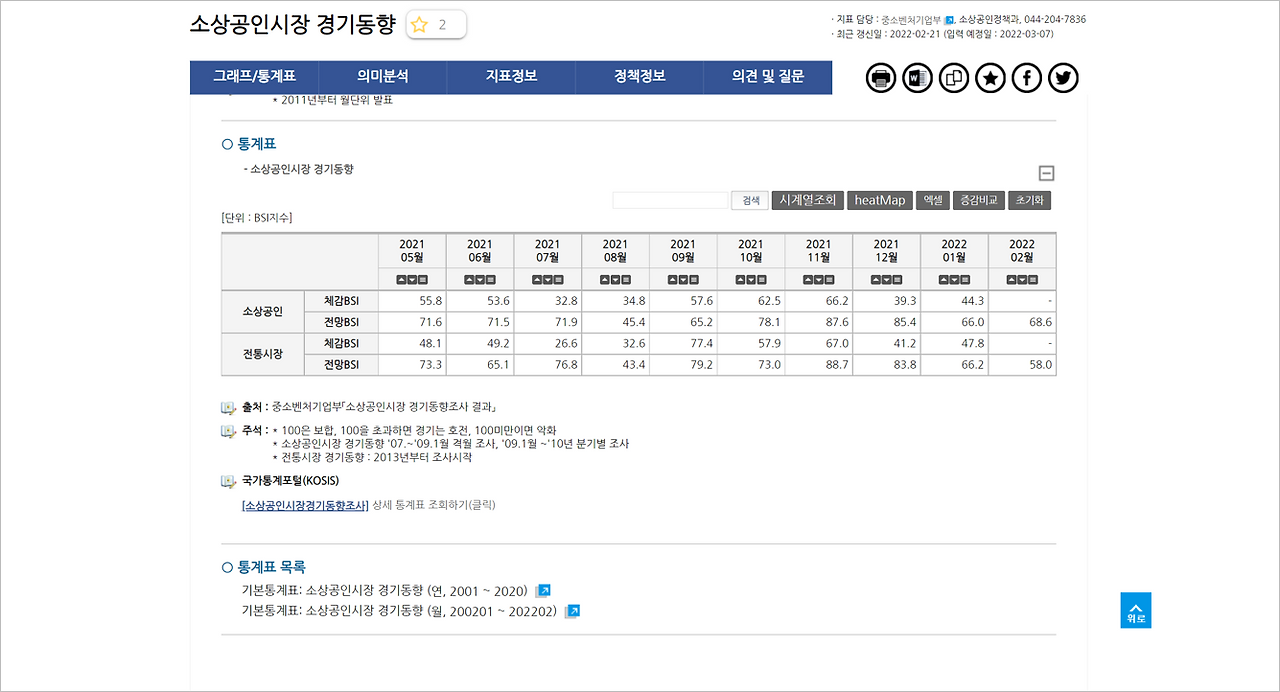Click the page title 소상공인시장 경기동향

tap(293, 25)
